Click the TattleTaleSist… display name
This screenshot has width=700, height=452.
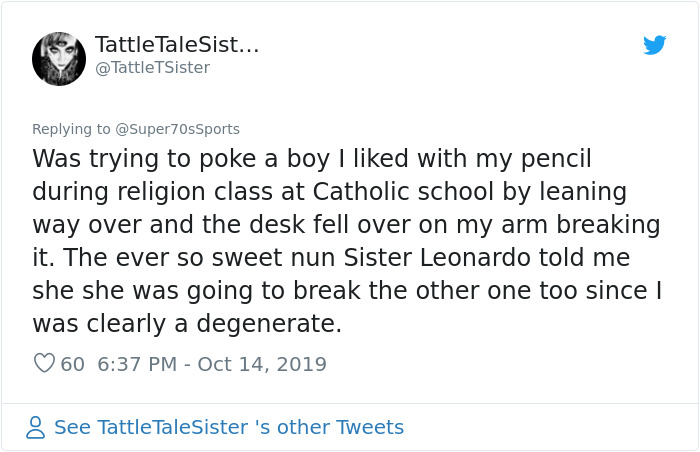tap(177, 44)
